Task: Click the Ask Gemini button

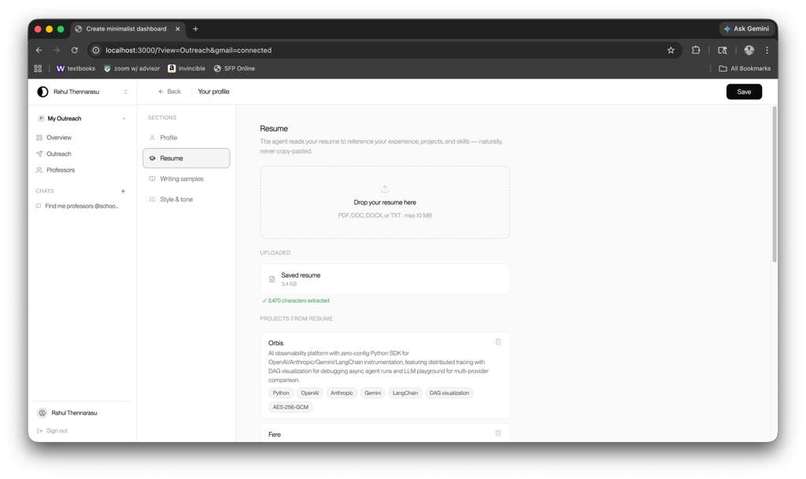Action: tap(746, 29)
